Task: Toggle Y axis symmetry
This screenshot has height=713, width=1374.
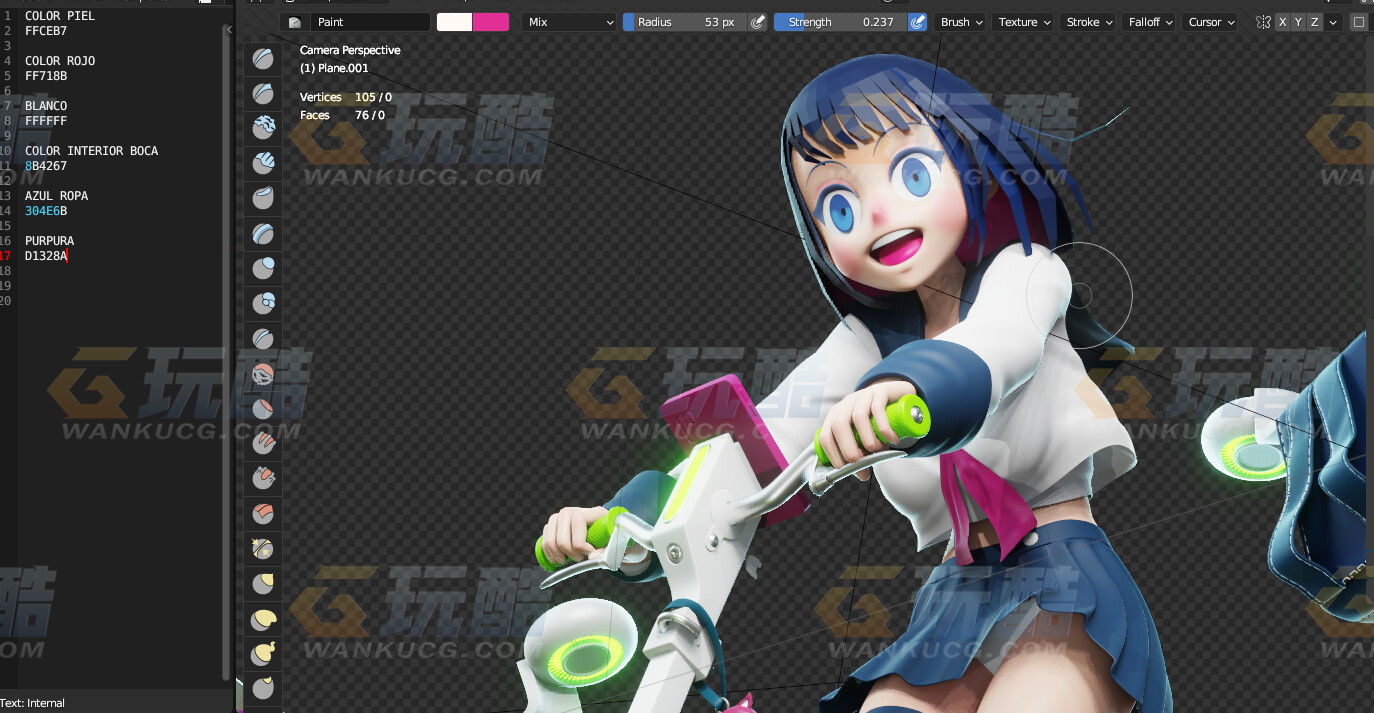Action: tap(1299, 22)
